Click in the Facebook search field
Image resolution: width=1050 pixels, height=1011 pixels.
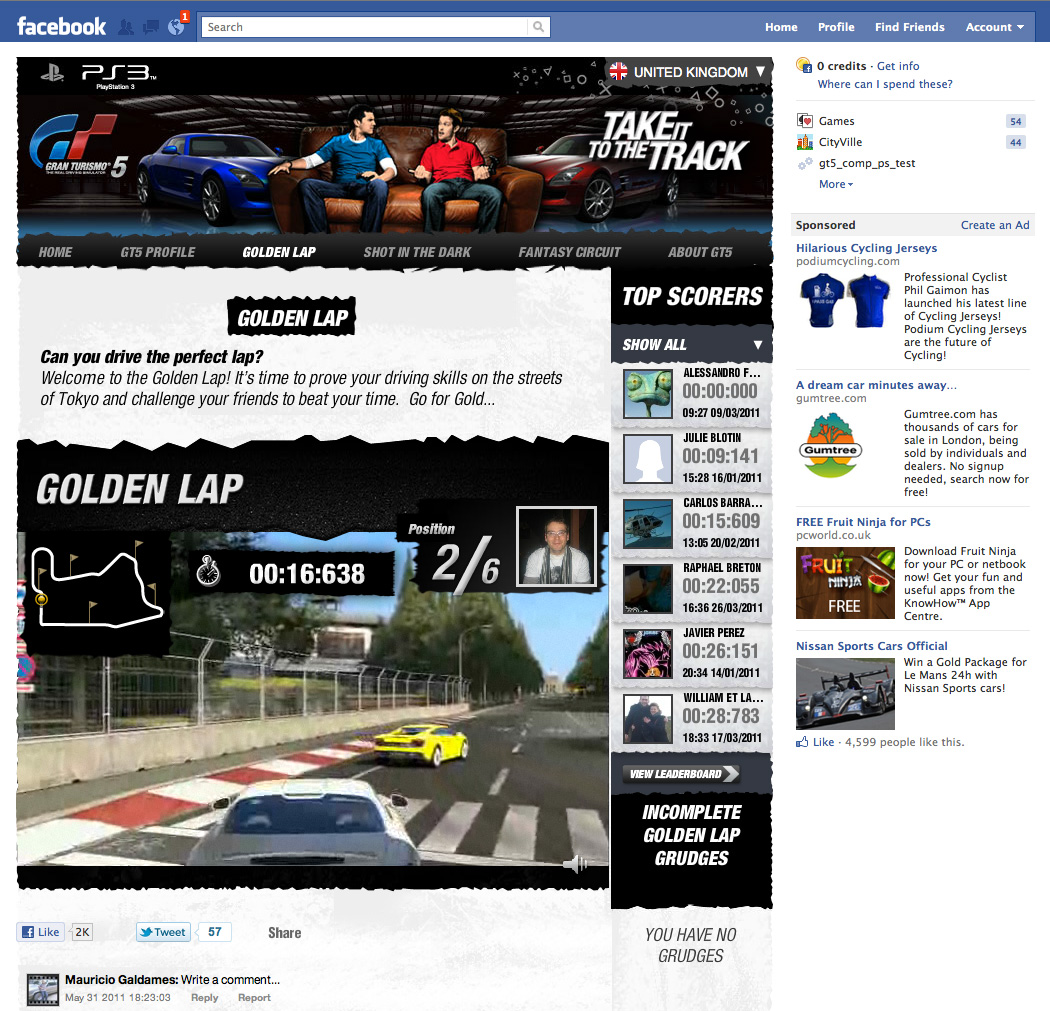(x=364, y=27)
